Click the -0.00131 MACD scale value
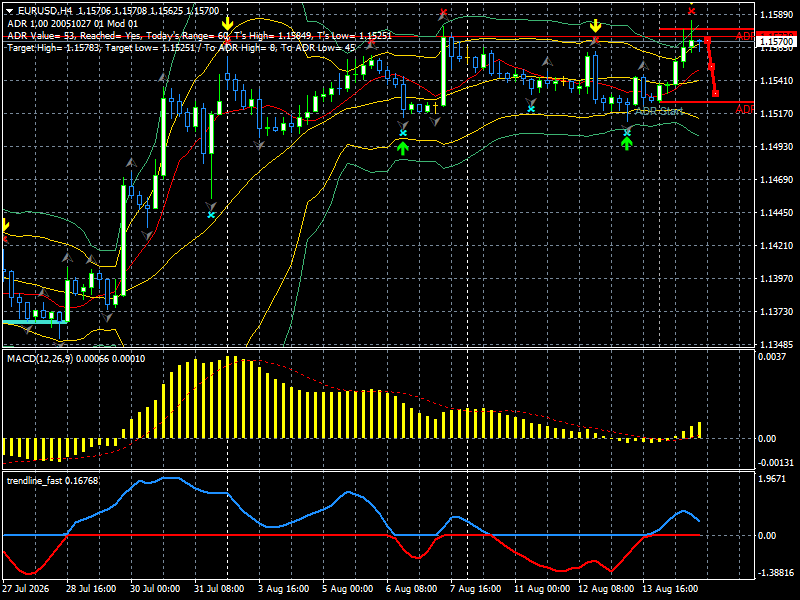 pyautogui.click(x=776, y=463)
